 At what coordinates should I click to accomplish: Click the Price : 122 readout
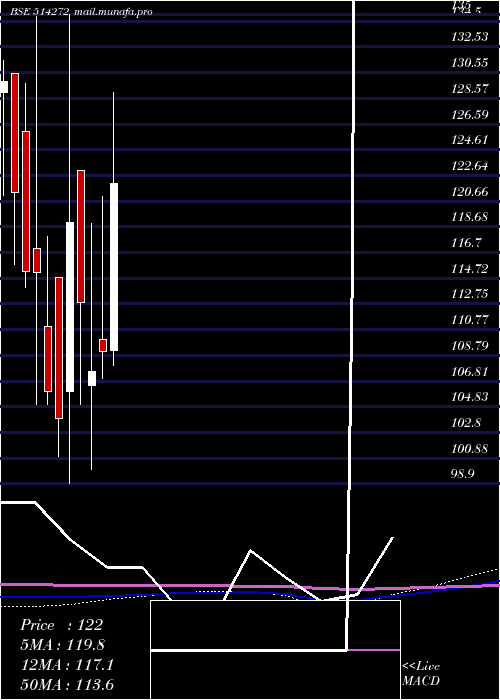pos(62,625)
